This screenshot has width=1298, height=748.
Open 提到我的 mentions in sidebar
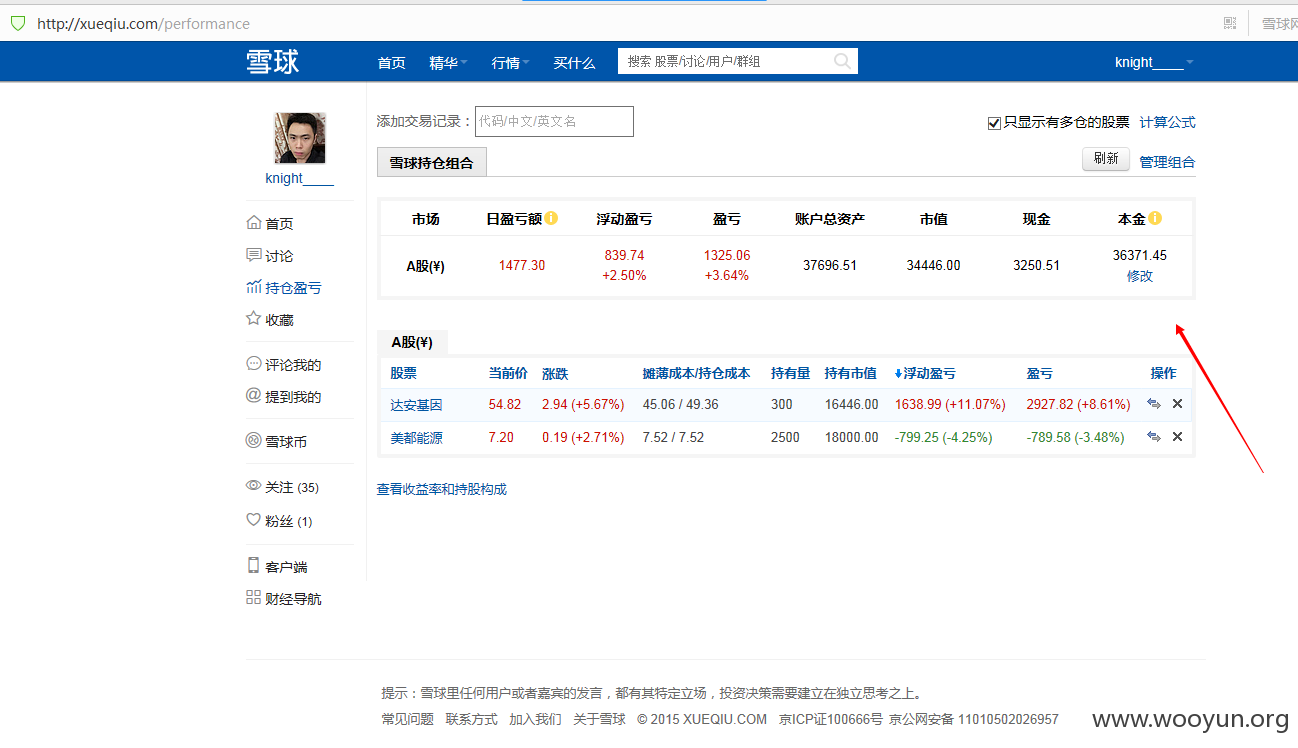[x=284, y=397]
